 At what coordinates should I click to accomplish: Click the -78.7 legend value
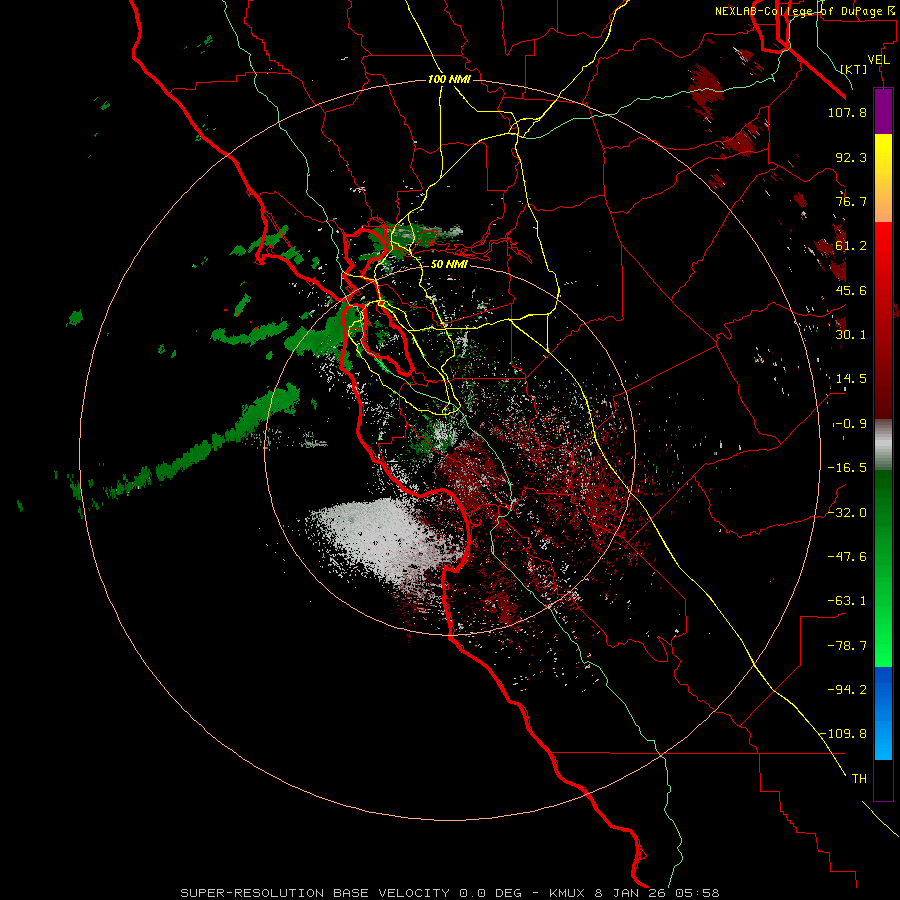click(847, 646)
